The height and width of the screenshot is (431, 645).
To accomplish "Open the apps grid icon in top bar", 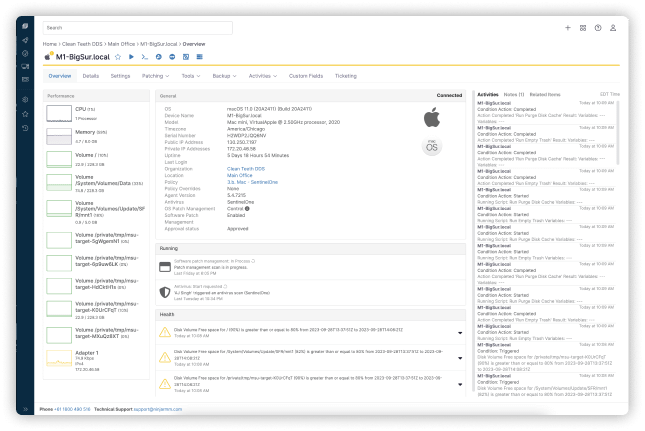I will coord(582,28).
